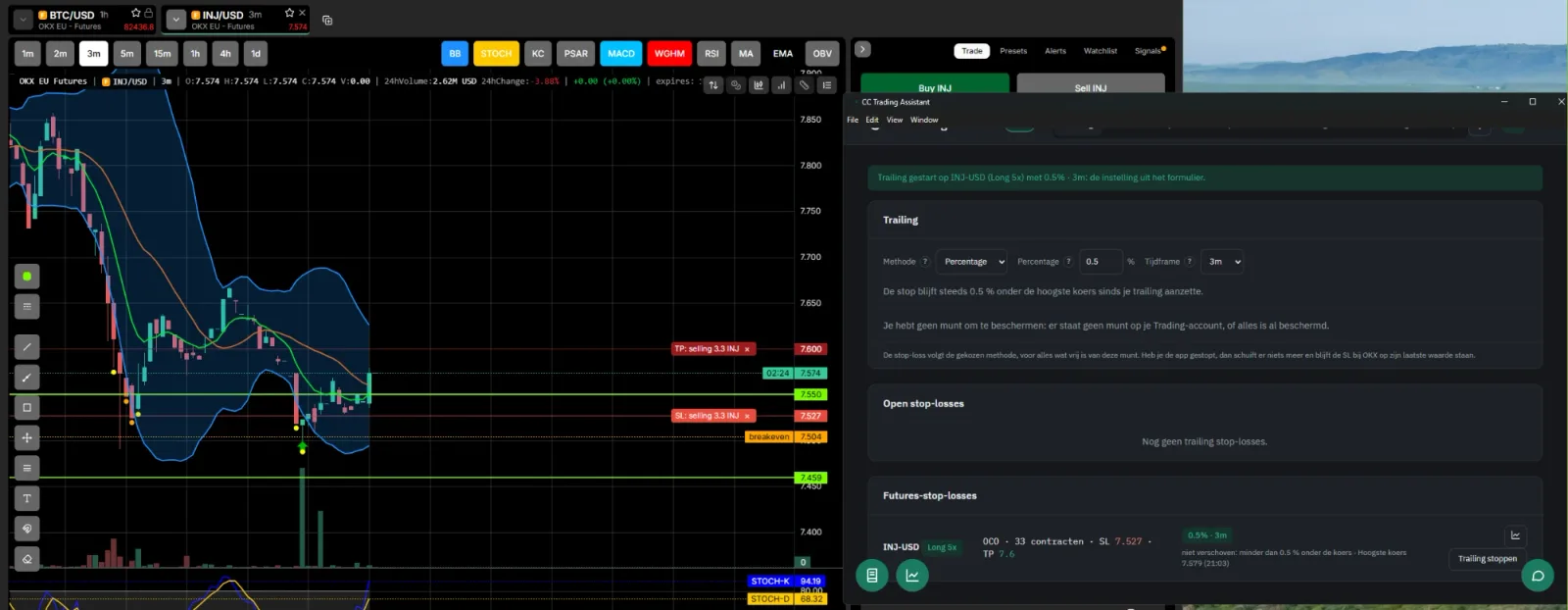
Task: Cancel the TP selling 3.3 INJ order
Action: coord(748,349)
